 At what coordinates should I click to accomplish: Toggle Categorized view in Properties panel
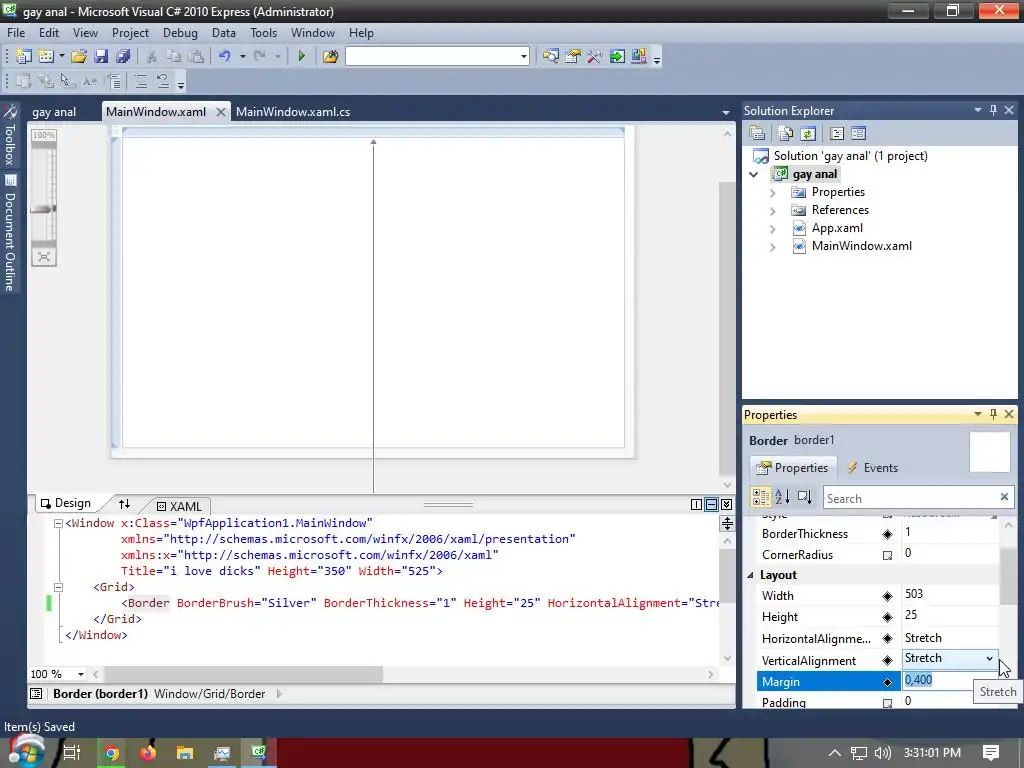[x=761, y=497]
